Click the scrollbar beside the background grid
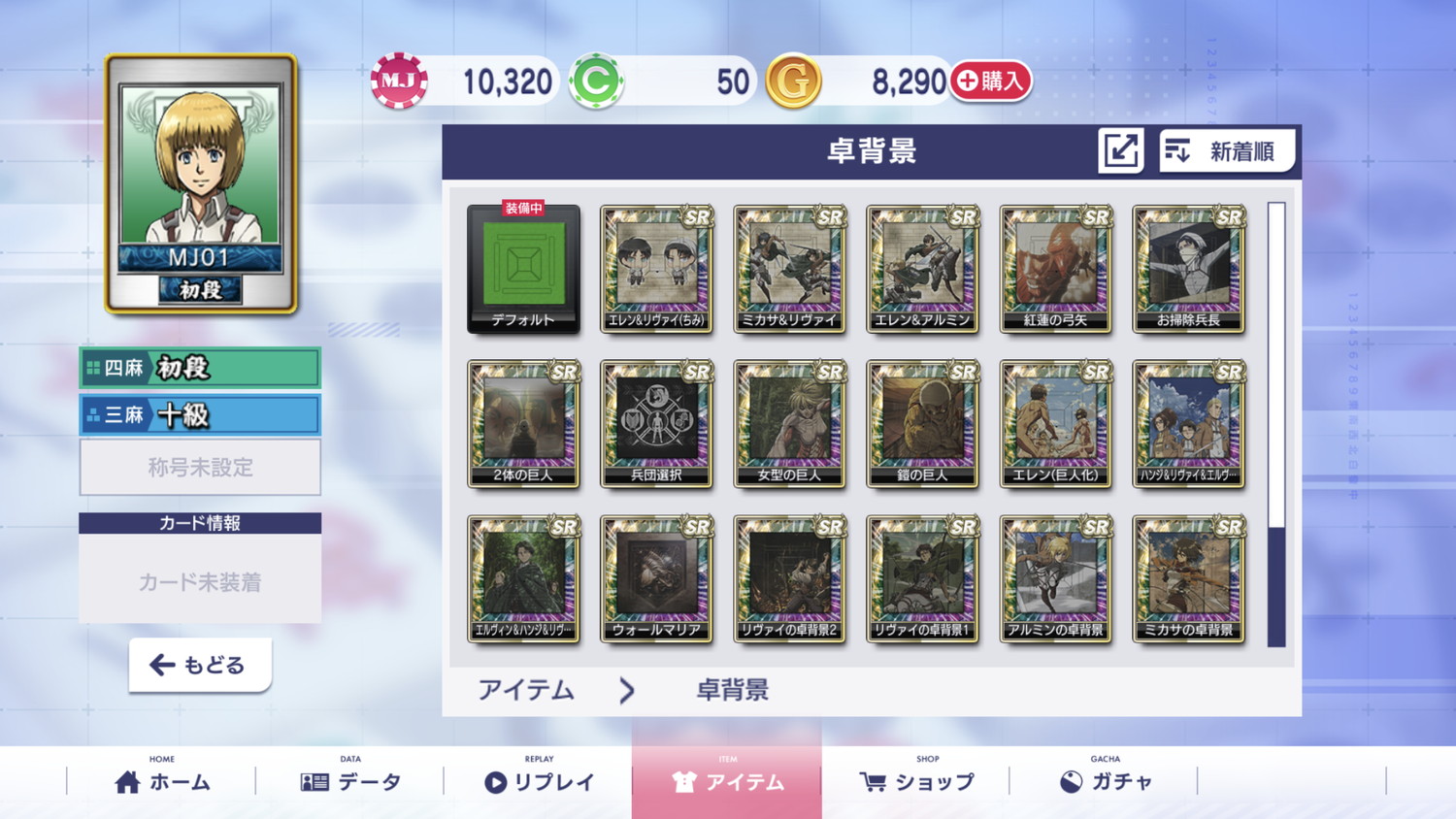This screenshot has width=1456, height=819. pos(1276,424)
